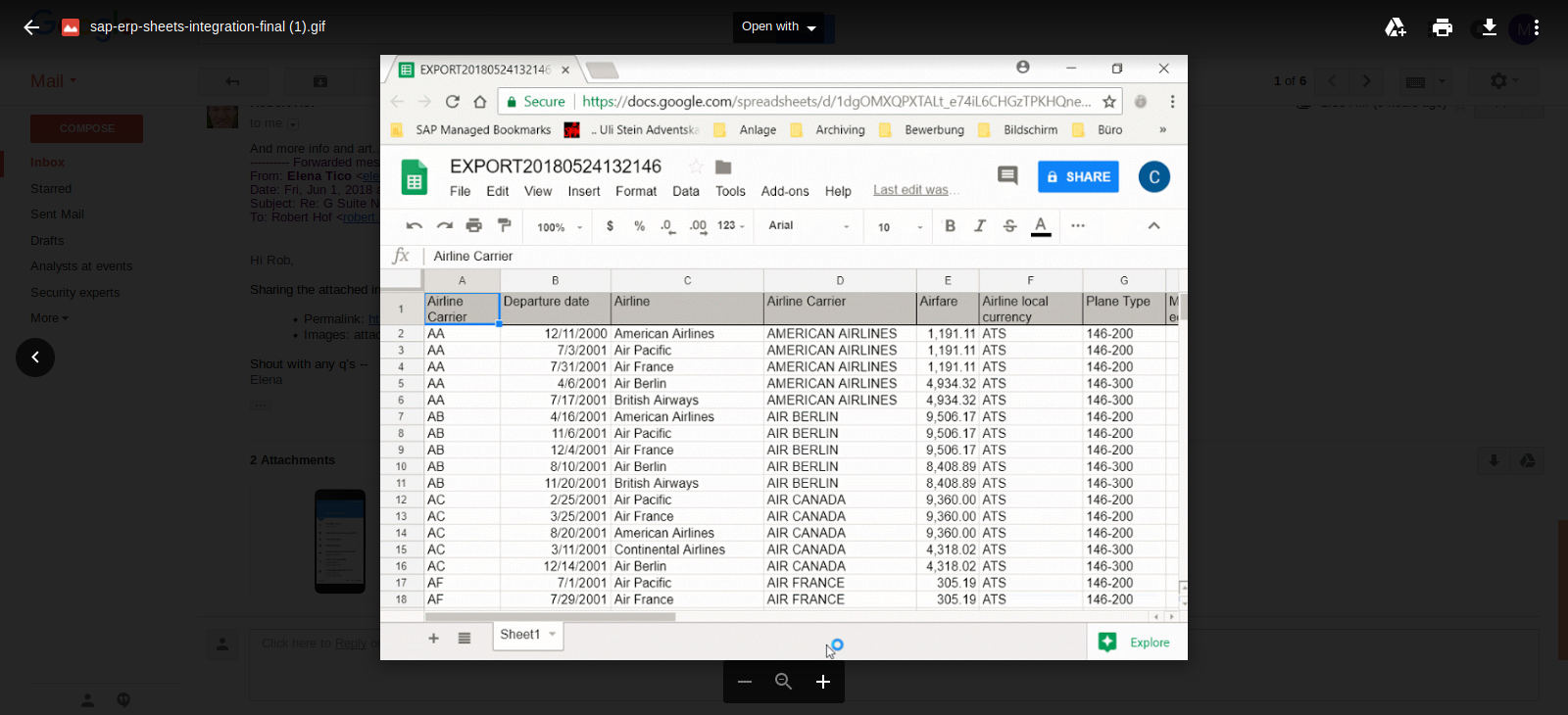Click the Redo icon in Sheets toolbar
1568x715 pixels.
445,225
